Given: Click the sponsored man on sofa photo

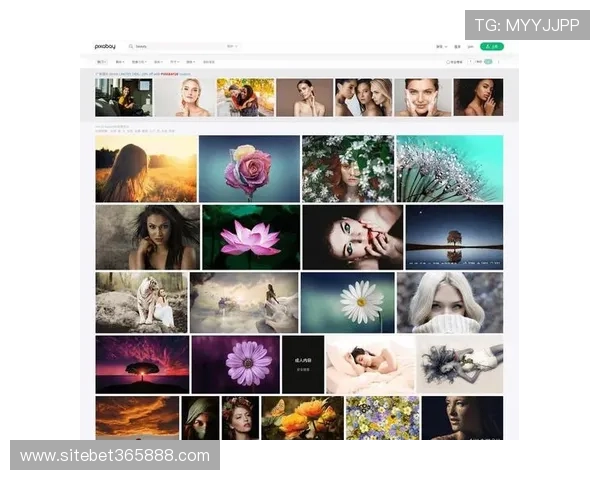Looking at the screenshot, I should (123, 98).
